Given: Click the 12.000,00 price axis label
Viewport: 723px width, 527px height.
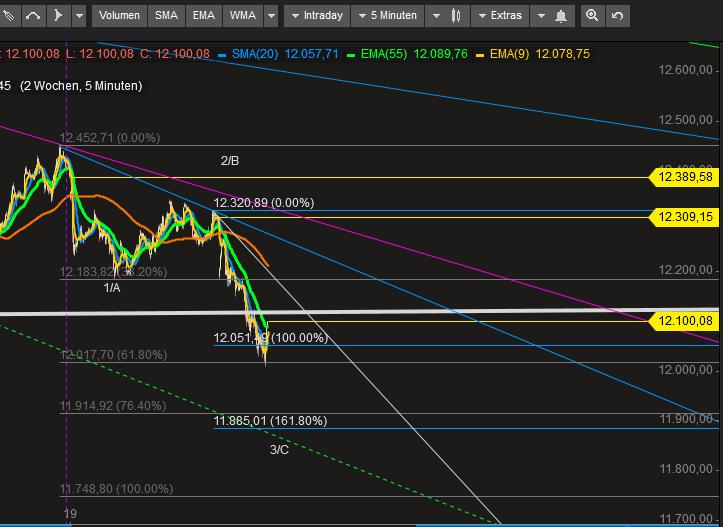Looking at the screenshot, I should point(685,370).
